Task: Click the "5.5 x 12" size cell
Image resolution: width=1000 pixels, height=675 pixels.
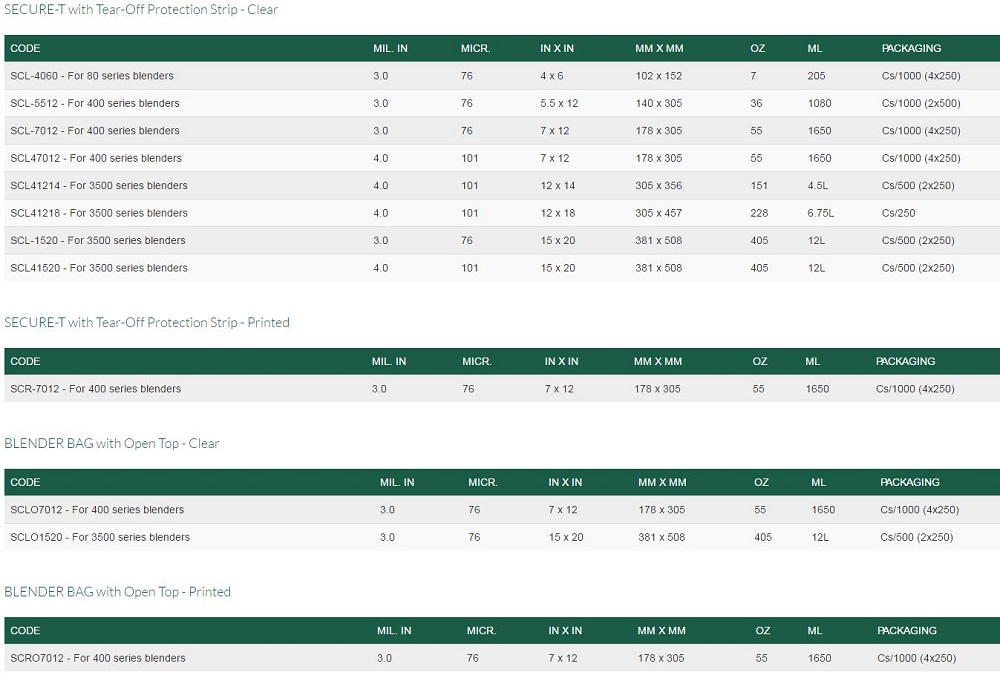Action: click(x=559, y=103)
